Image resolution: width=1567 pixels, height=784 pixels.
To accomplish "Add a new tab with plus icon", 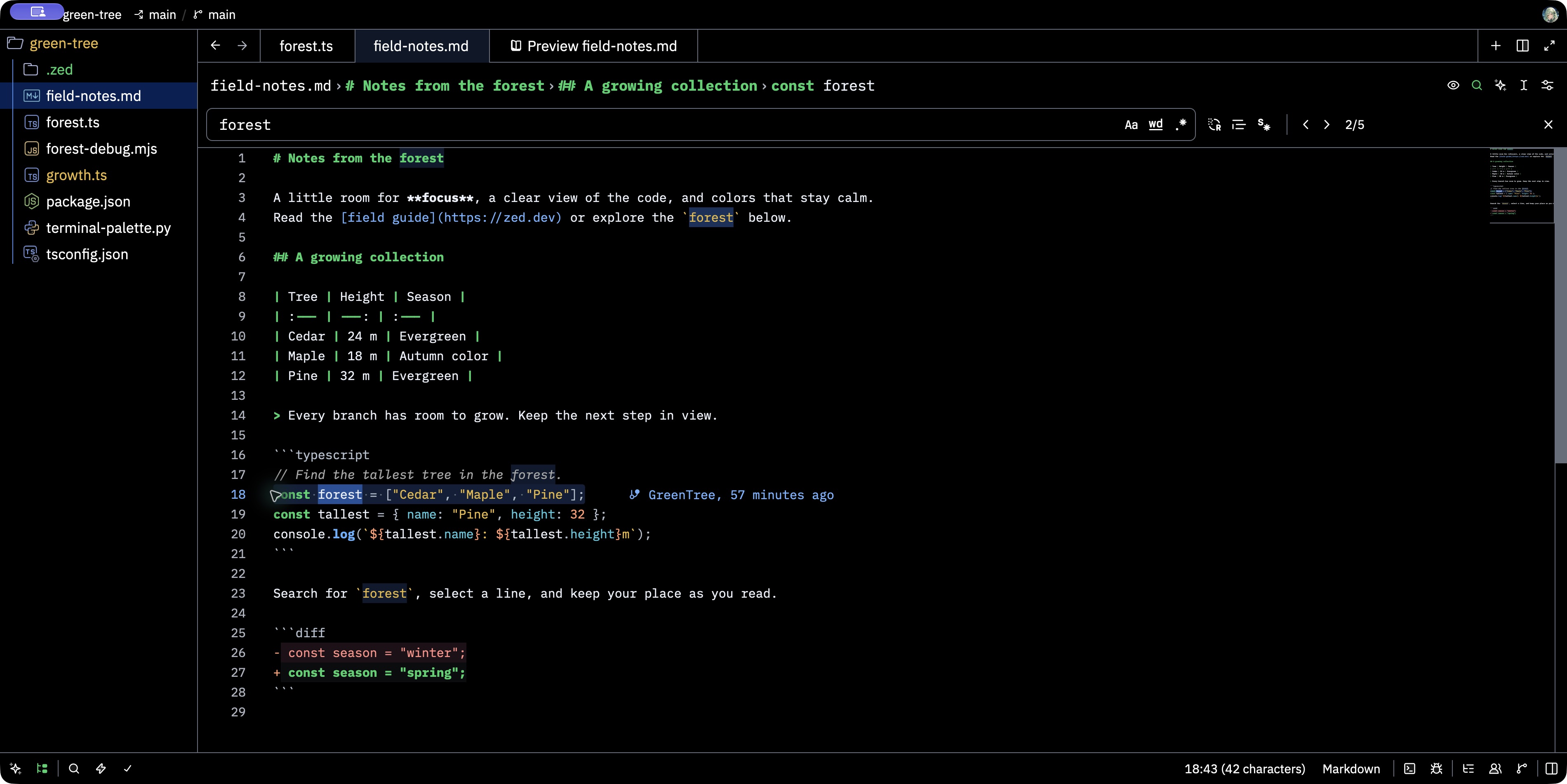I will pos(1496,46).
